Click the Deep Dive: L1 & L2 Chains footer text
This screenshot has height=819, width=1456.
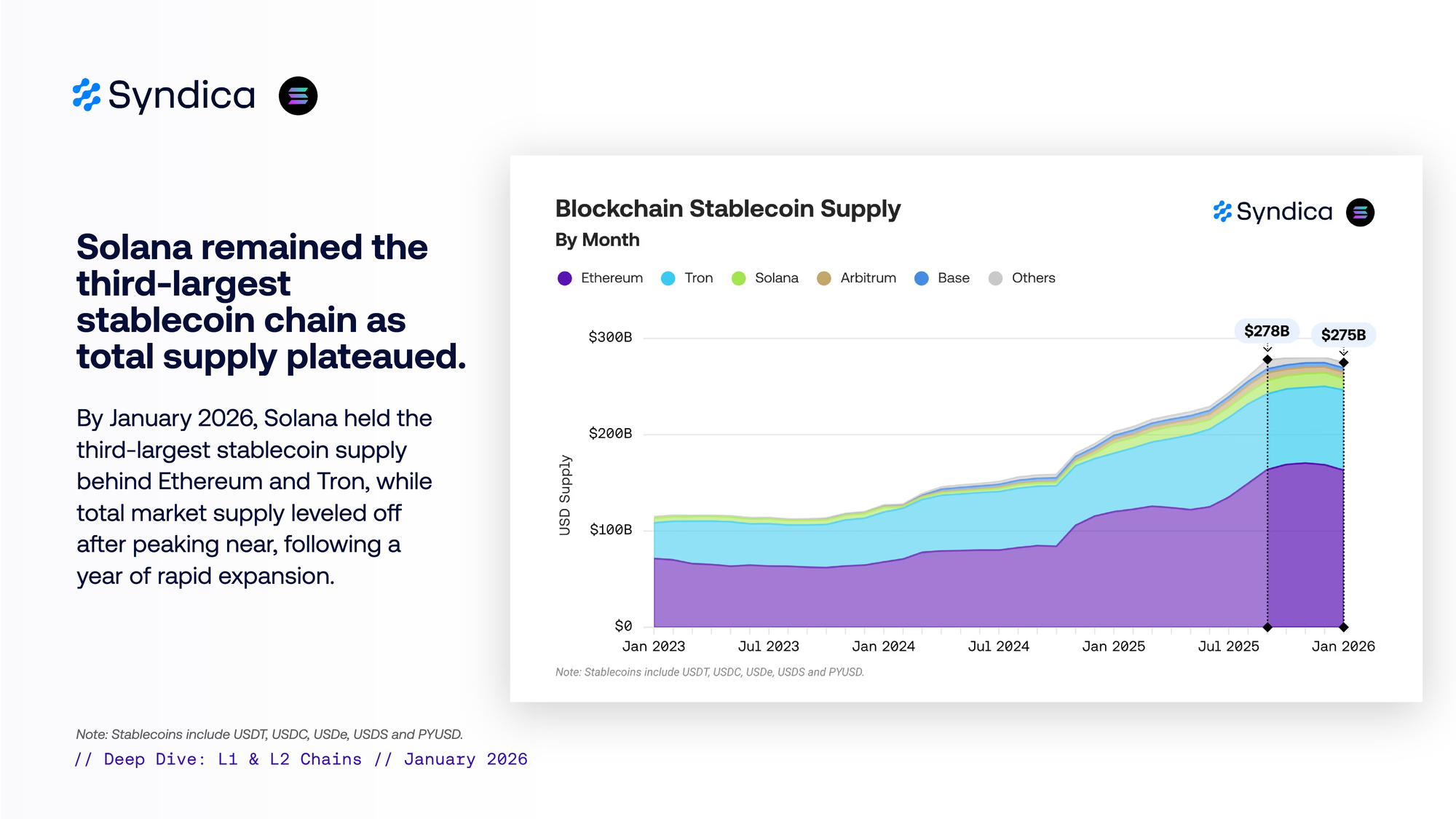pos(301,759)
